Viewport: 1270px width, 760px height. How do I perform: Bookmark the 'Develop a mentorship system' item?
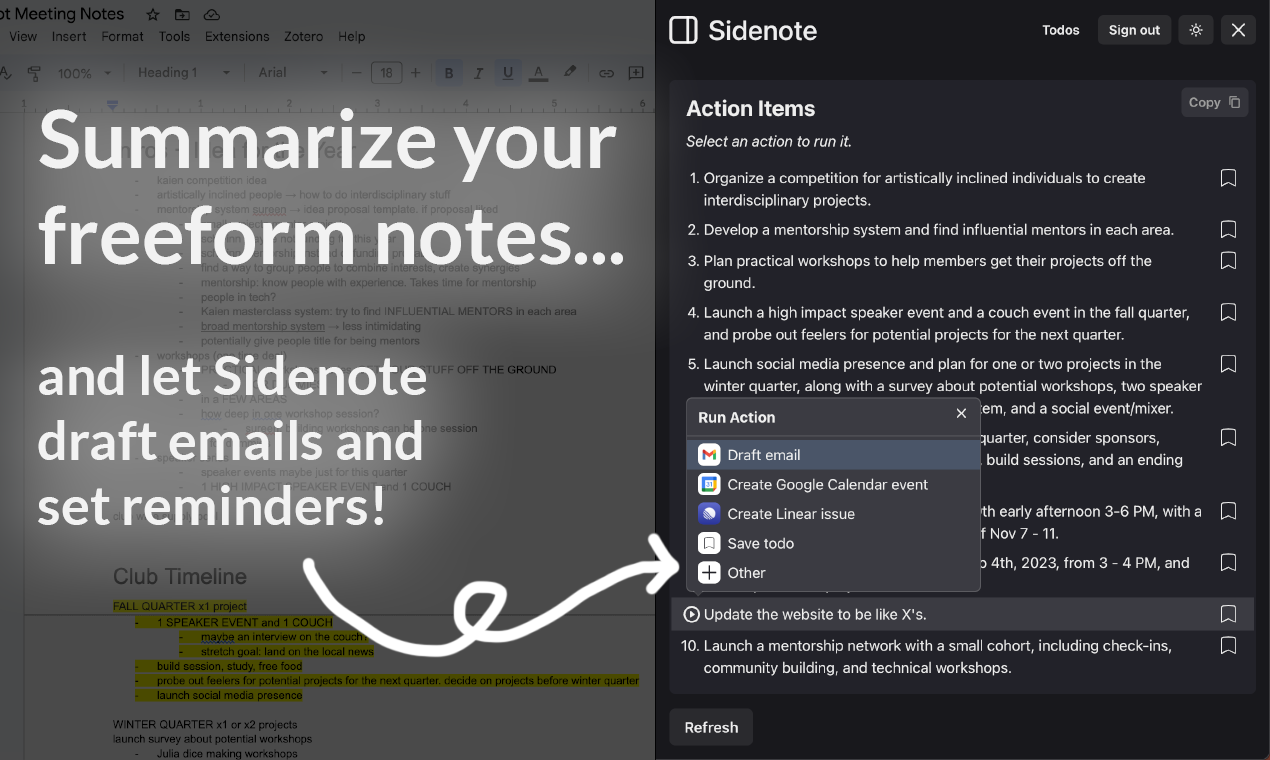point(1228,229)
